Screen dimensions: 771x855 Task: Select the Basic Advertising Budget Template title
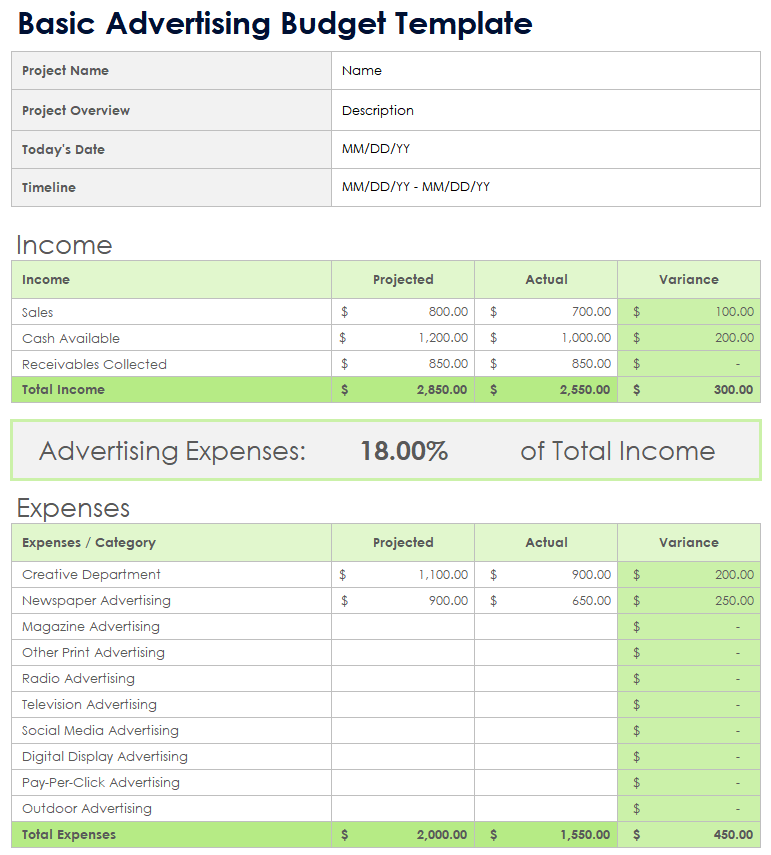coord(275,23)
